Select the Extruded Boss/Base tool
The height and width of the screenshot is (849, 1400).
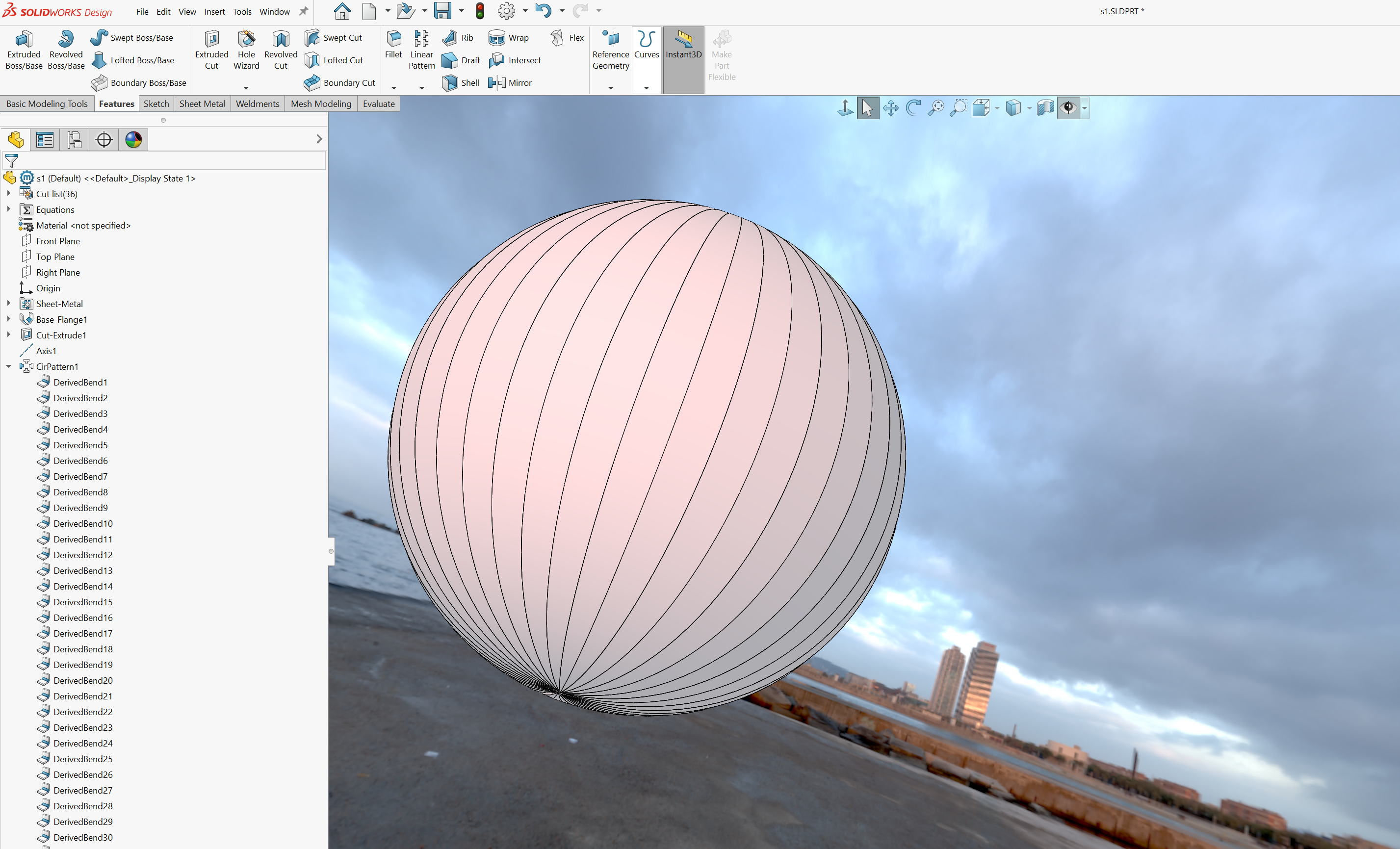(x=23, y=50)
